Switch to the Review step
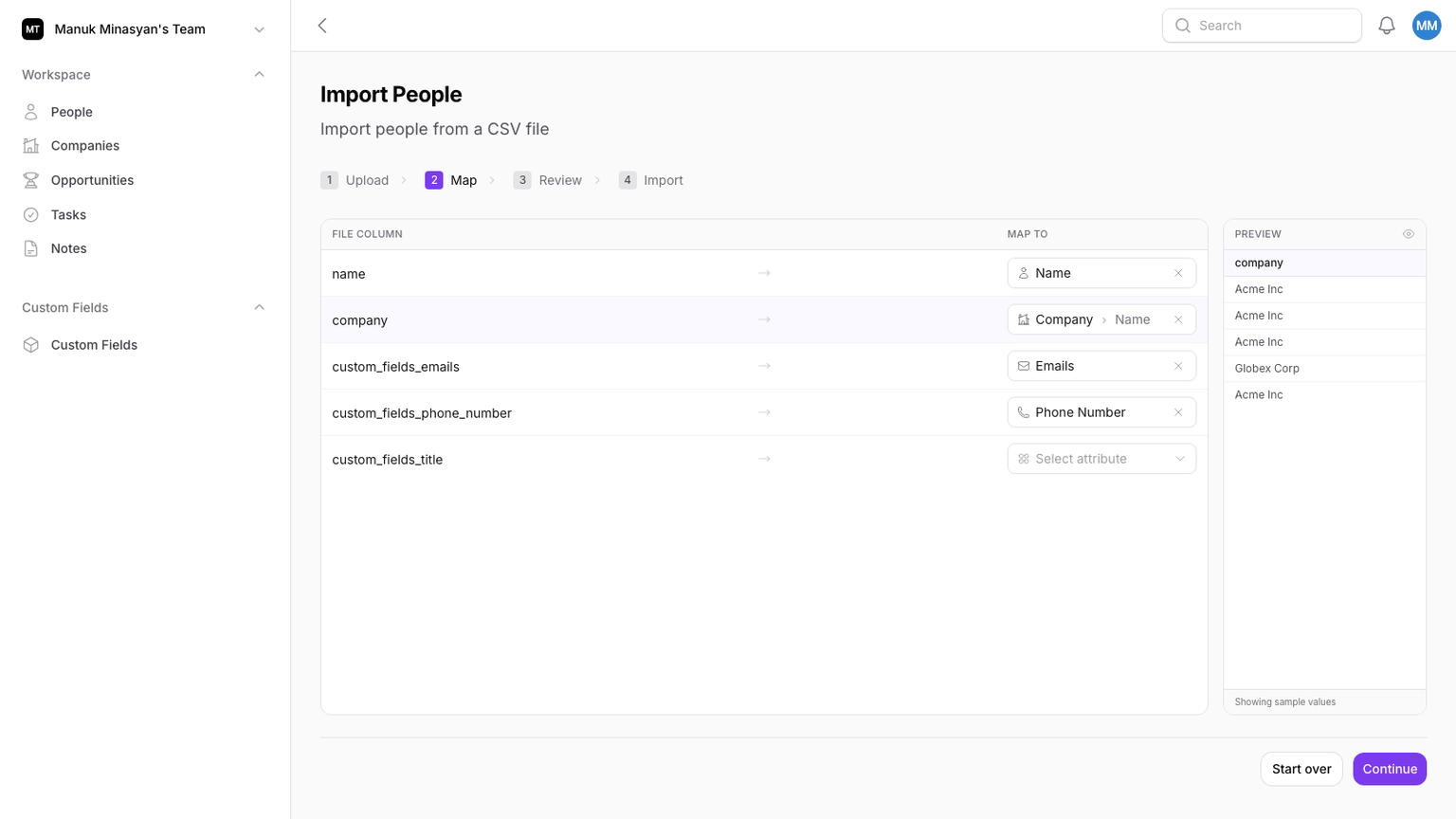 coord(560,179)
